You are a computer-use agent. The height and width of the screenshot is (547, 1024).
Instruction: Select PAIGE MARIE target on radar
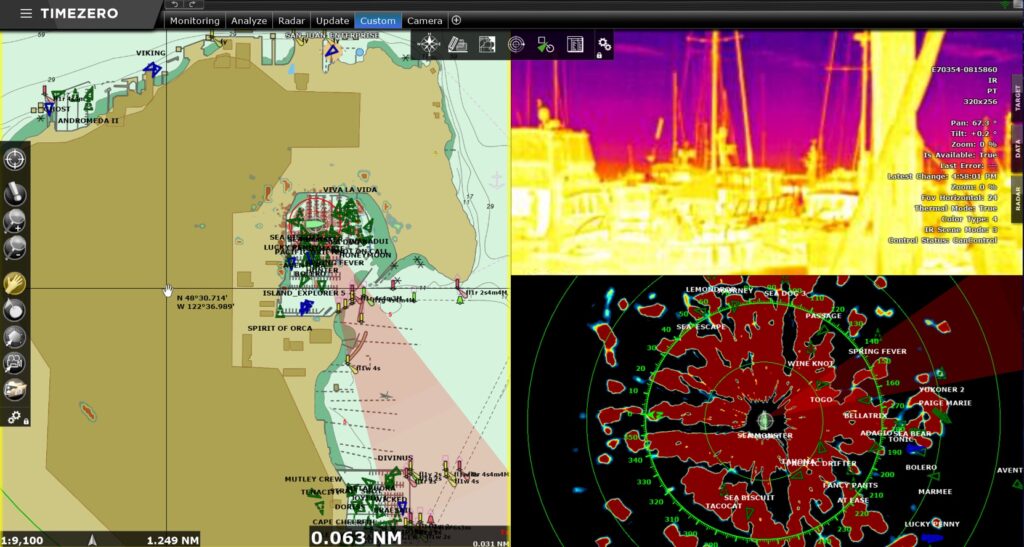[x=945, y=403]
